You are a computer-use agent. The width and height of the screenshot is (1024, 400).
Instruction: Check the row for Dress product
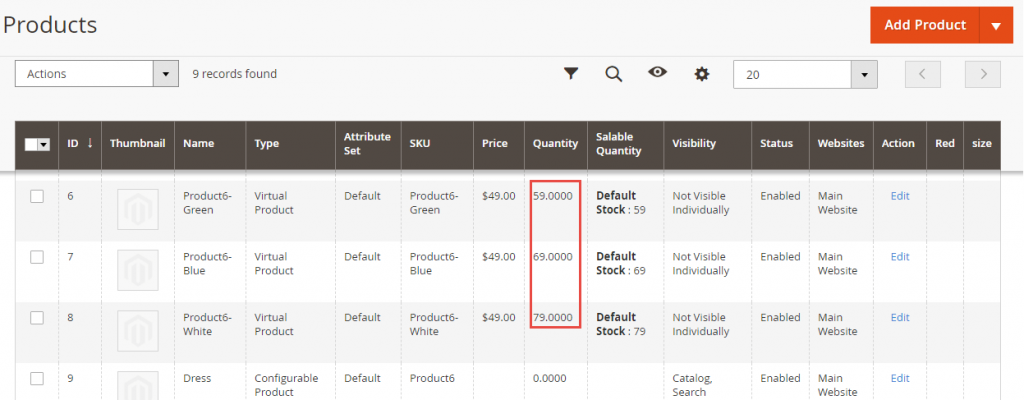37,378
